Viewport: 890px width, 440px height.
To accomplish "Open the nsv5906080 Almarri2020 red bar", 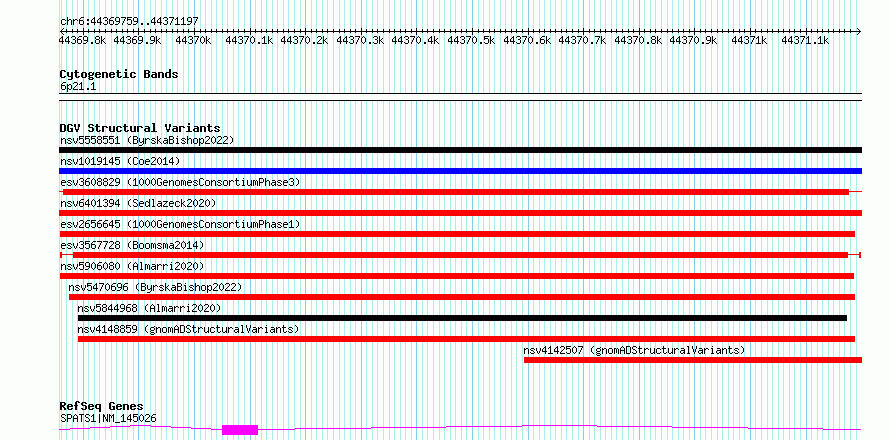I will click(x=456, y=276).
